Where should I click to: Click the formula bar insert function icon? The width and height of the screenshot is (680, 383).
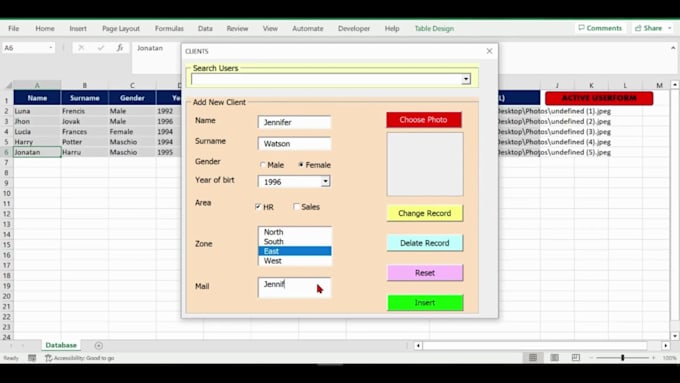(x=120, y=48)
